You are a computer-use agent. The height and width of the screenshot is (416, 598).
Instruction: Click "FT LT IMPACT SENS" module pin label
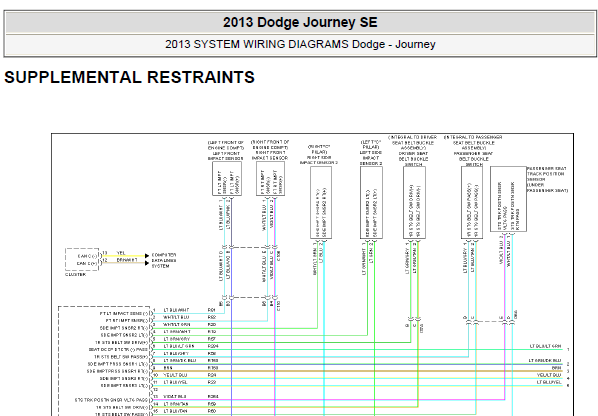pyautogui.click(x=124, y=313)
